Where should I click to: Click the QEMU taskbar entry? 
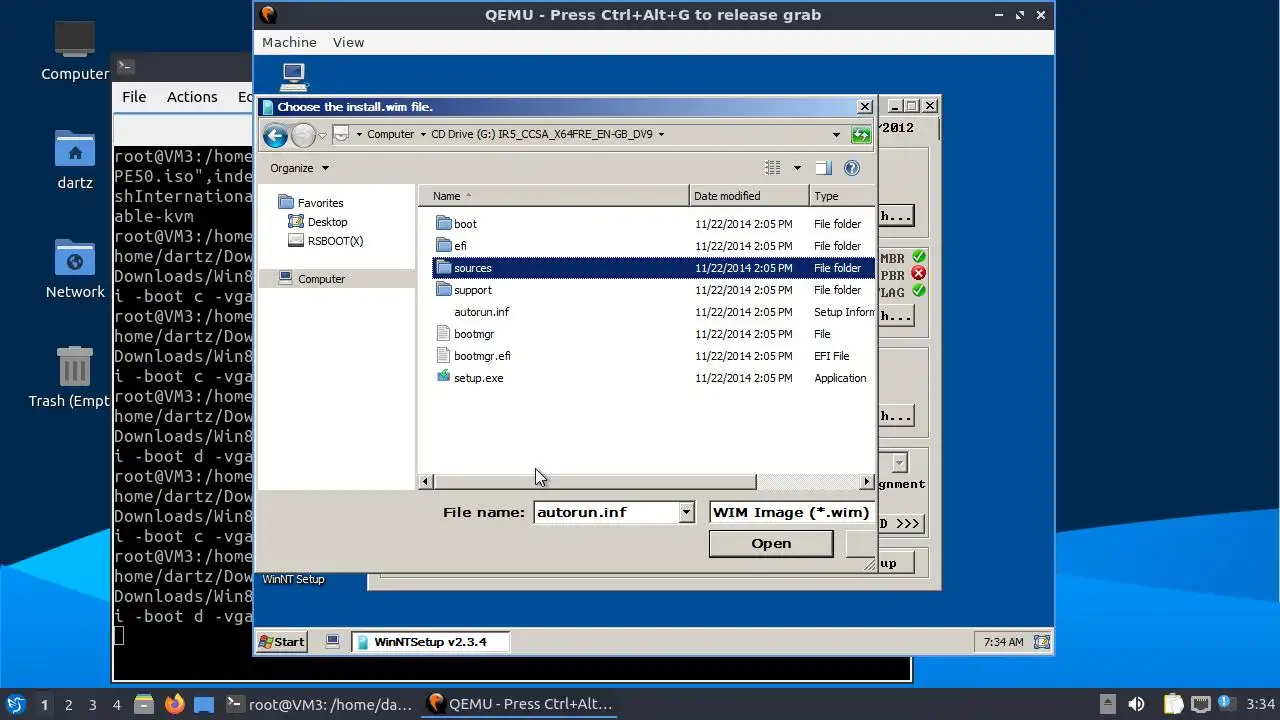pyautogui.click(x=520, y=704)
